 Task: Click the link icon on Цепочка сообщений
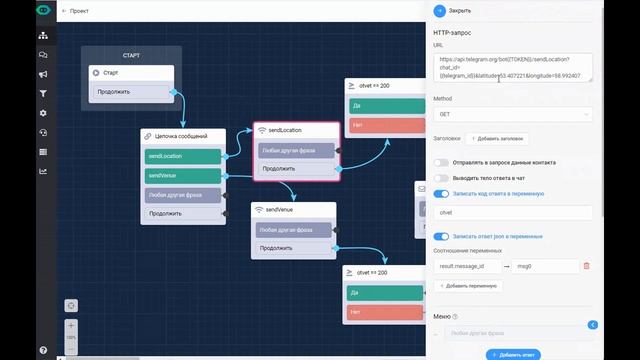coord(148,136)
